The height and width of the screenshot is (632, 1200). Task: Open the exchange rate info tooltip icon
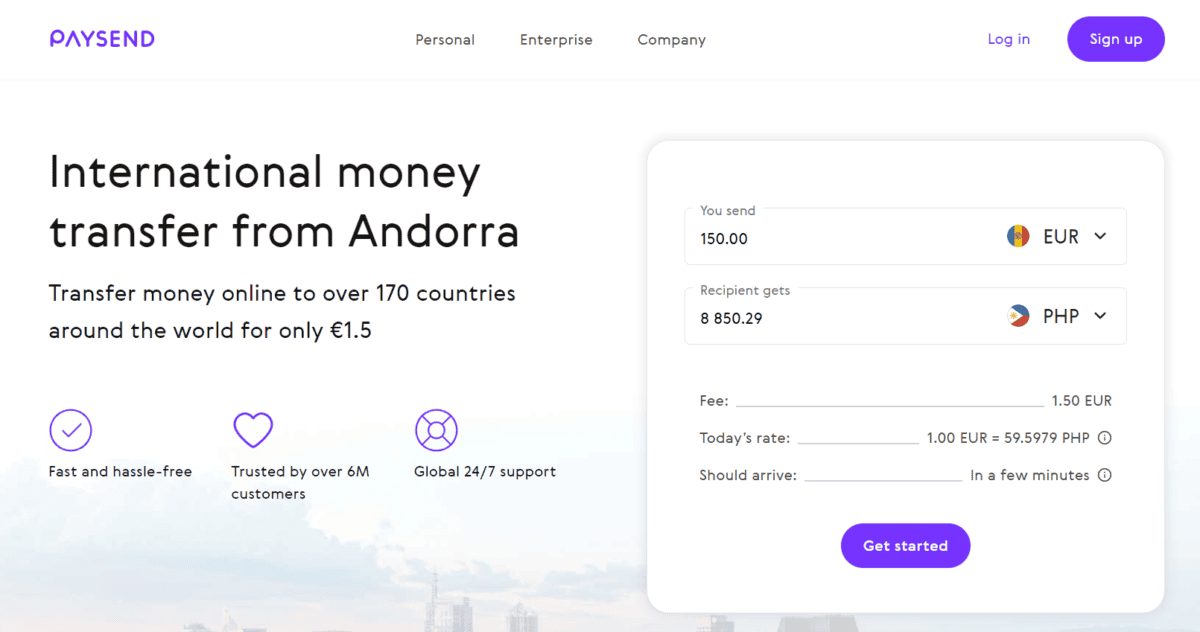(x=1104, y=437)
